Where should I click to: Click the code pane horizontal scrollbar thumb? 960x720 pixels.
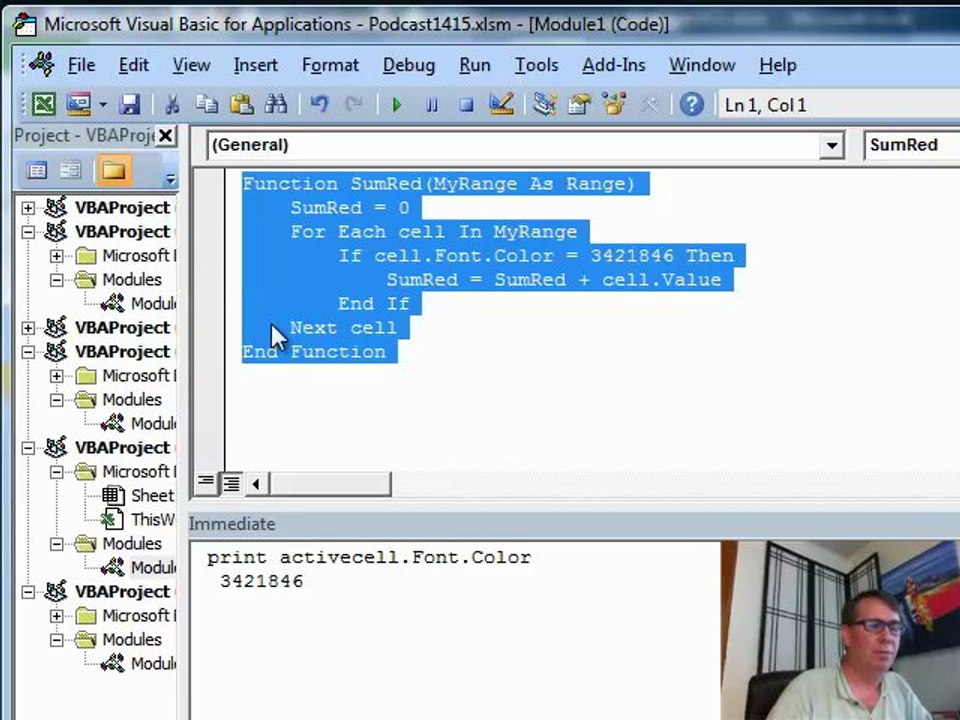point(330,484)
